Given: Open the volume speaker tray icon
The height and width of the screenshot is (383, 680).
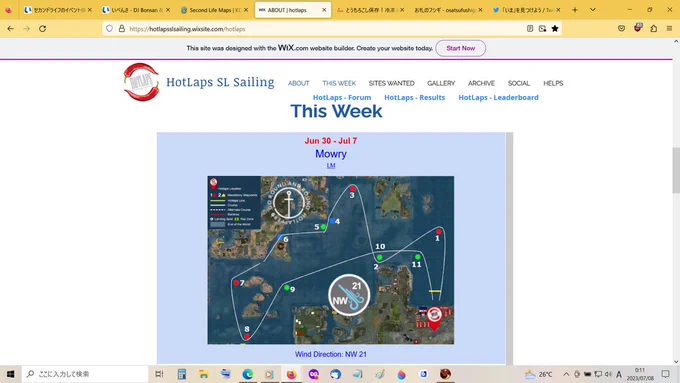Looking at the screenshot, I should [x=608, y=374].
